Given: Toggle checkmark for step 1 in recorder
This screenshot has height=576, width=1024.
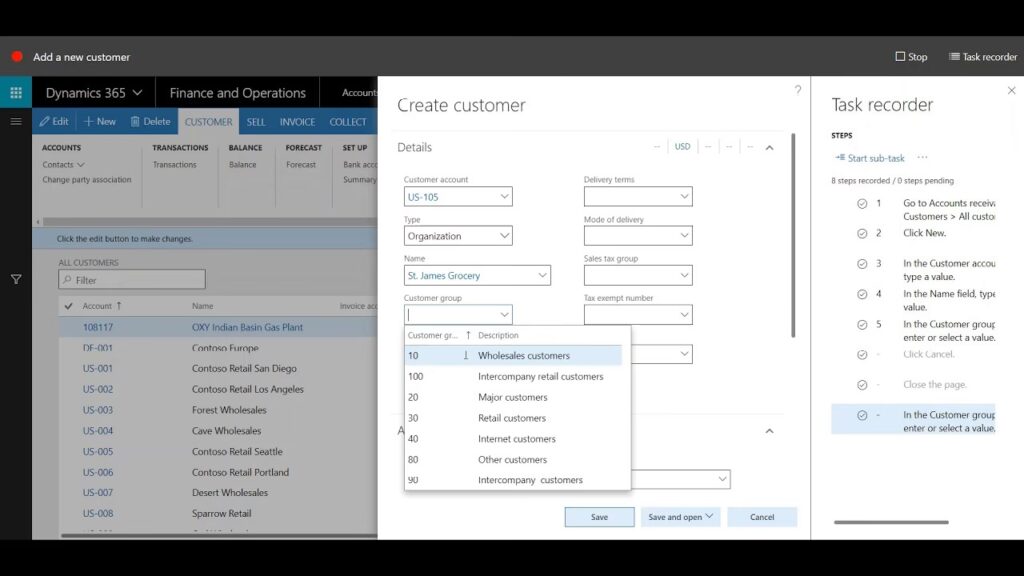Looking at the screenshot, I should [862, 203].
